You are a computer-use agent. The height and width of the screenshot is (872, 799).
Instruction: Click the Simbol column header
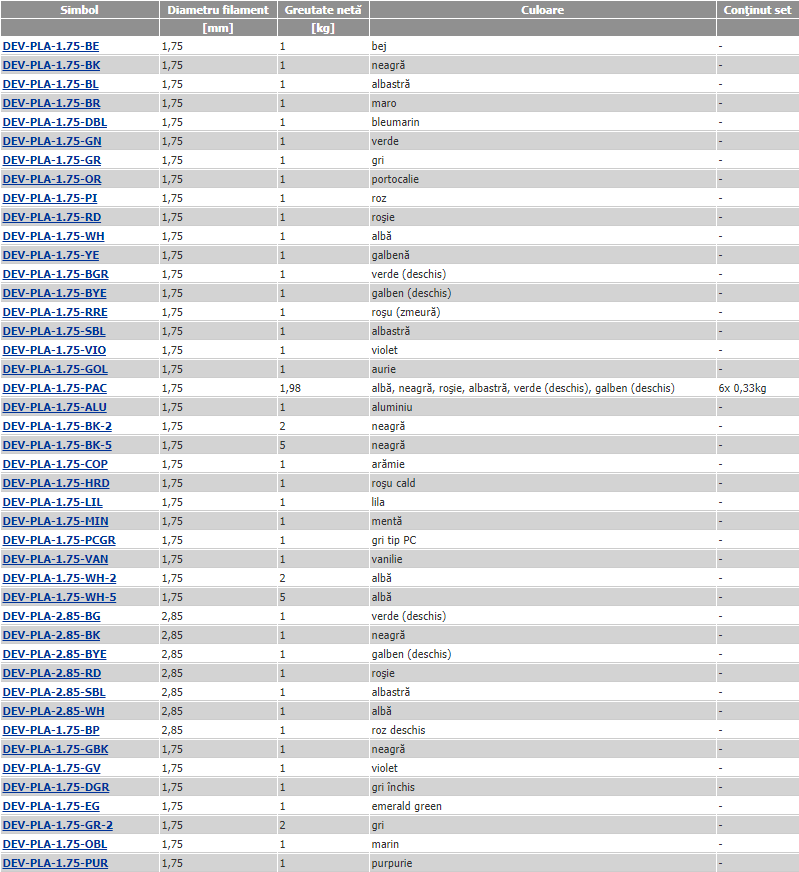[x=79, y=9]
